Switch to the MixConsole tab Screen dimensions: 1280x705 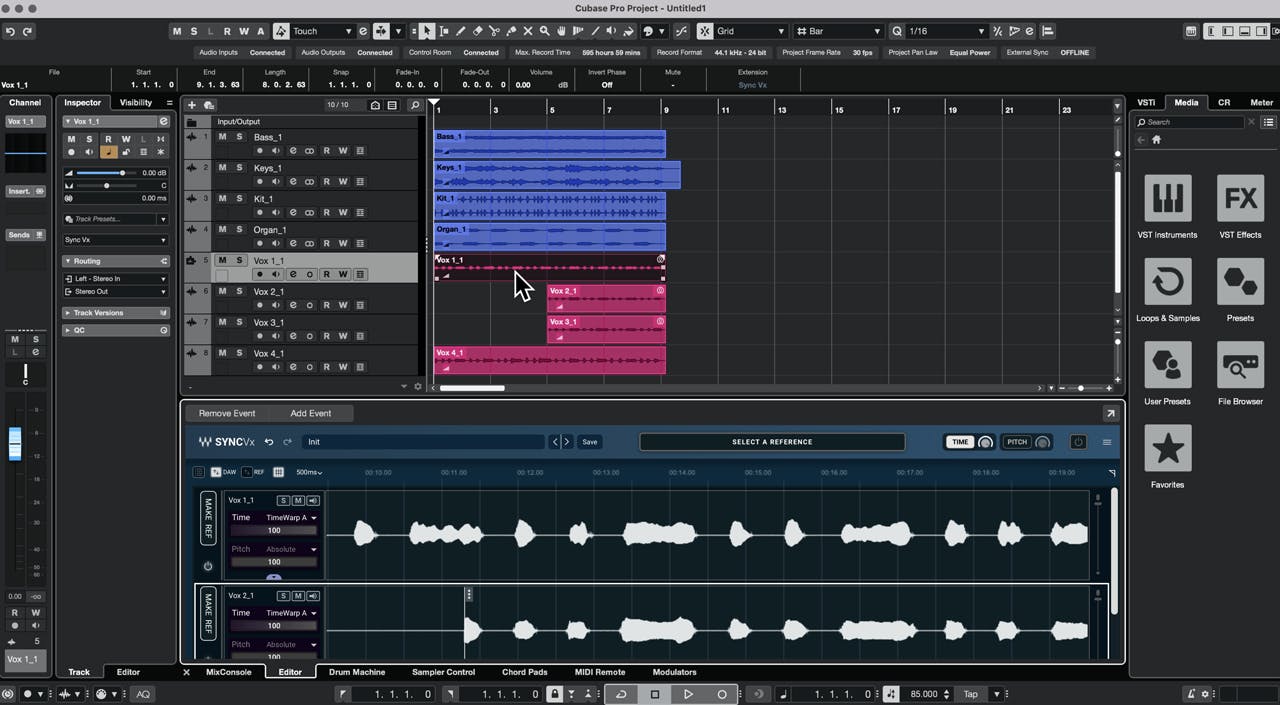(228, 672)
